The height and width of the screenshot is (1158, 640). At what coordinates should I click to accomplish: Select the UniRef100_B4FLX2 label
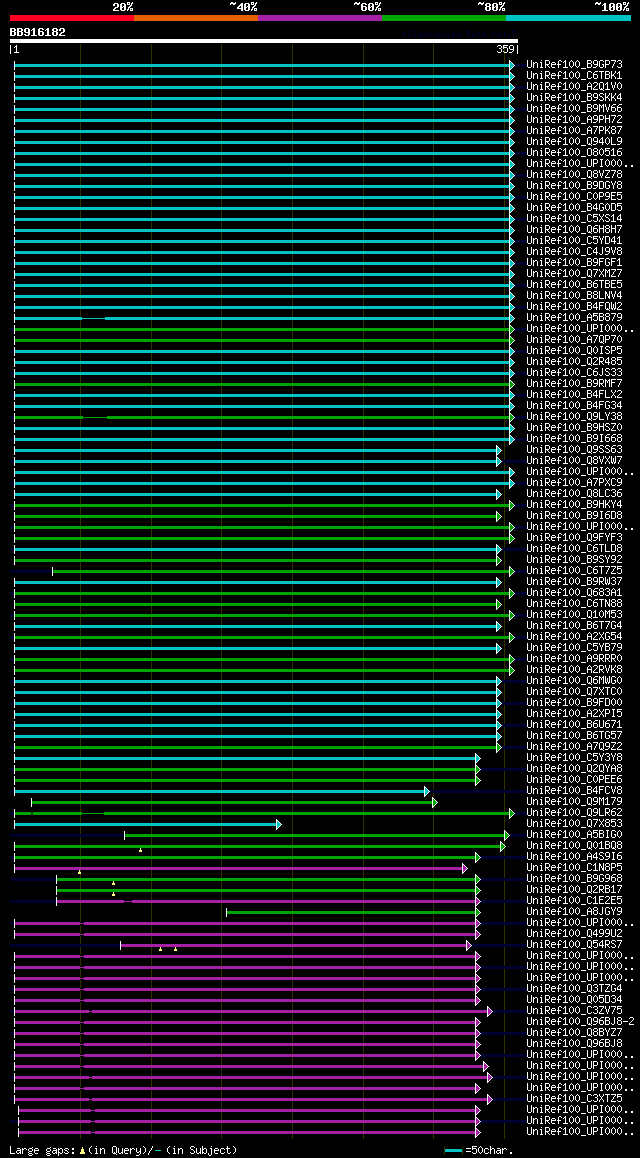pos(574,394)
